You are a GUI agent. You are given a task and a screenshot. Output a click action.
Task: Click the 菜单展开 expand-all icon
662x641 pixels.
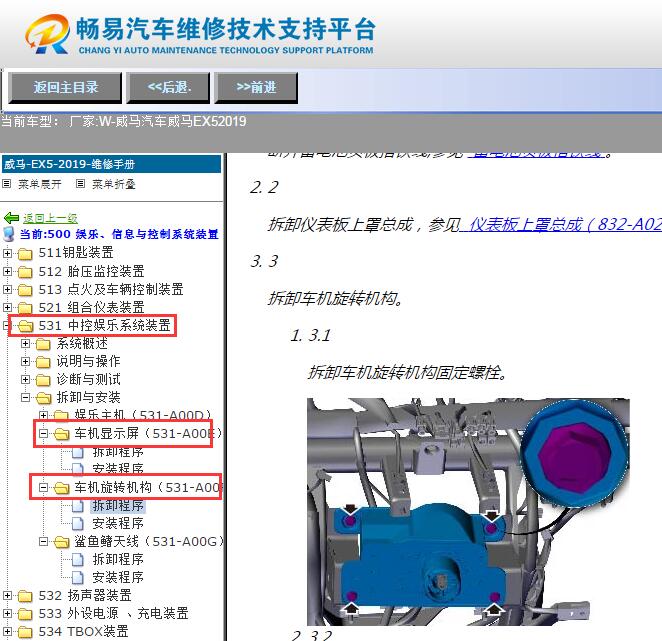[6, 184]
